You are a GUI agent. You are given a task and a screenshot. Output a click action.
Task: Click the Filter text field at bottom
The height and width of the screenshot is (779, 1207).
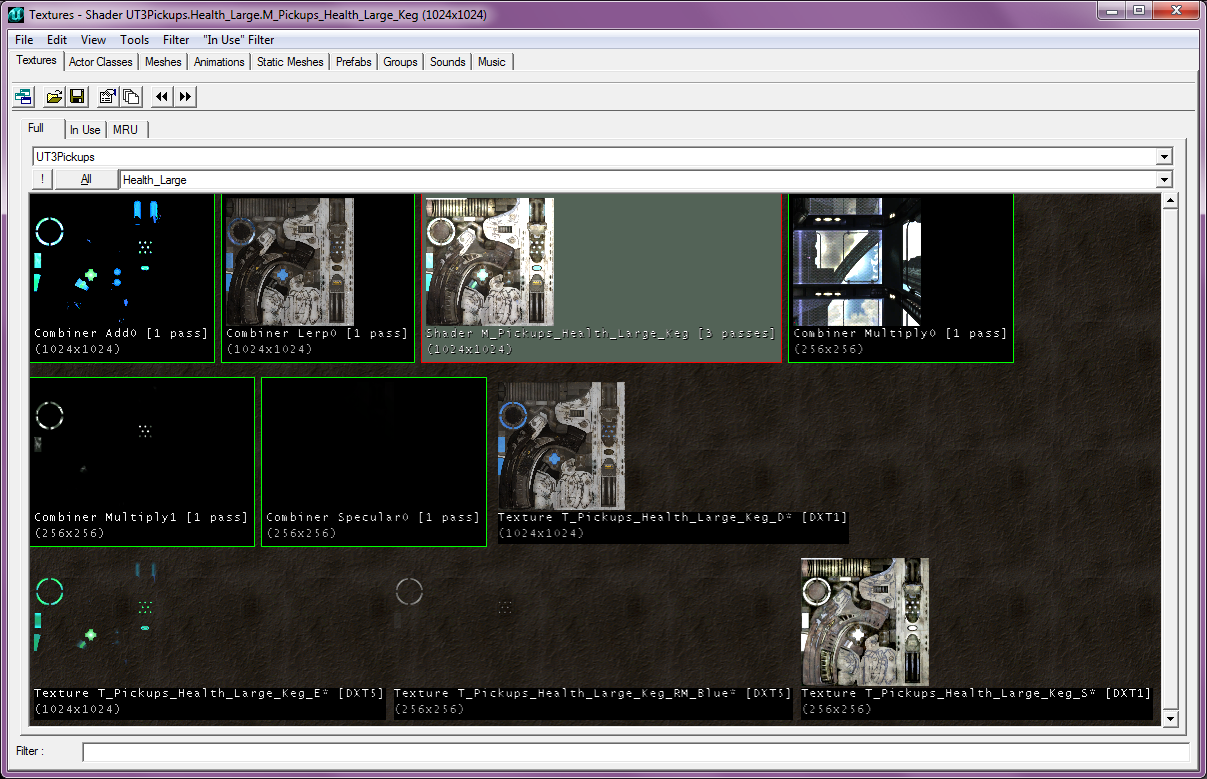[x=635, y=752]
